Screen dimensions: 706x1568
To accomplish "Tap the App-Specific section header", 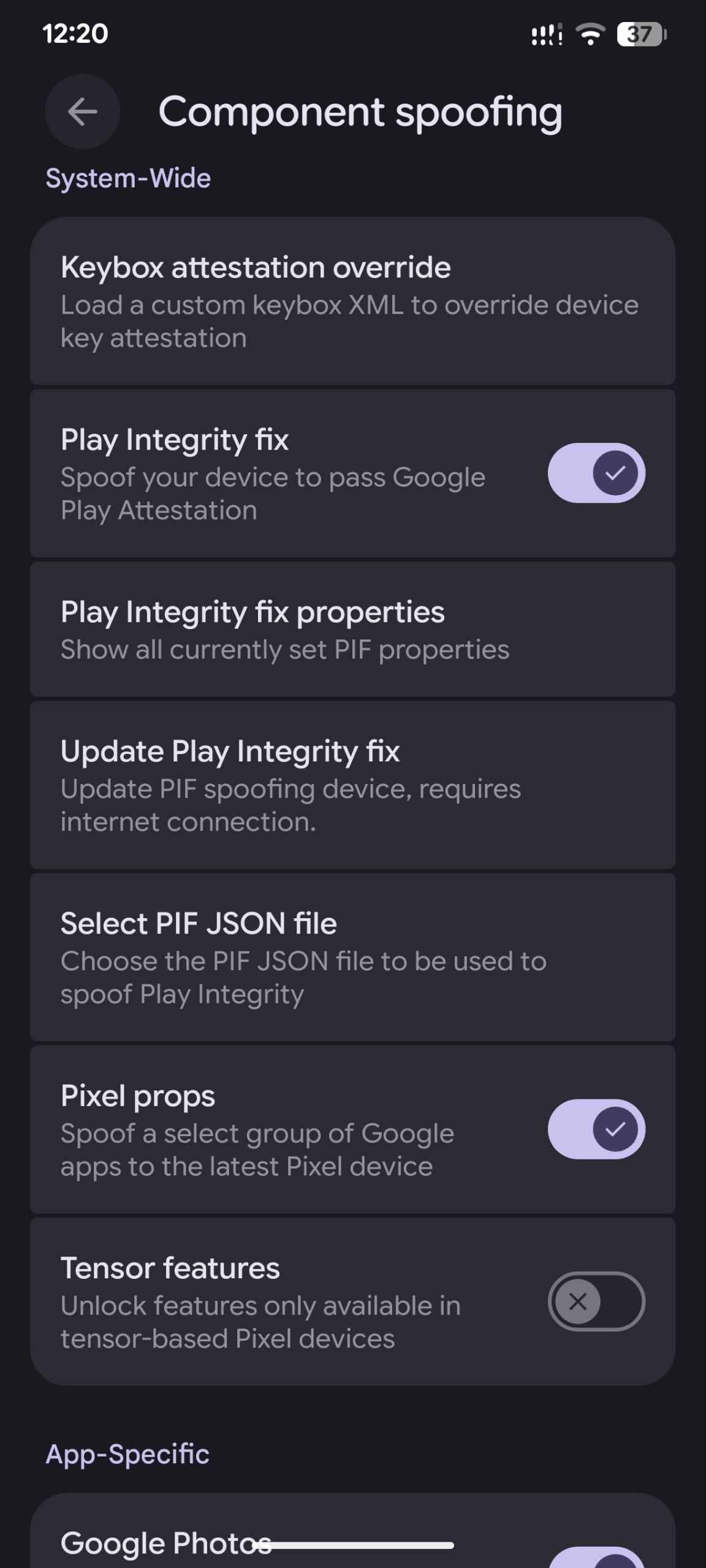I will click(127, 1454).
